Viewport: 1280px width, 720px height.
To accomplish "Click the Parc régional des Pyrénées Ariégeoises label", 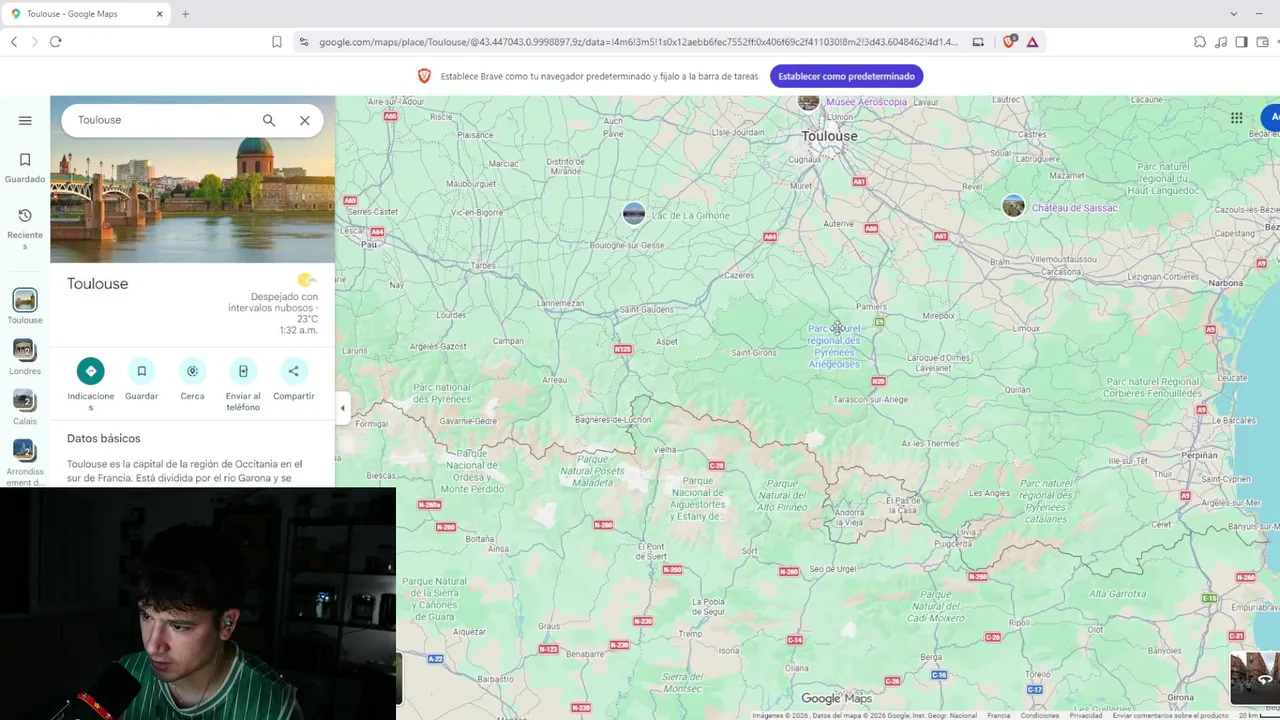I will click(834, 346).
